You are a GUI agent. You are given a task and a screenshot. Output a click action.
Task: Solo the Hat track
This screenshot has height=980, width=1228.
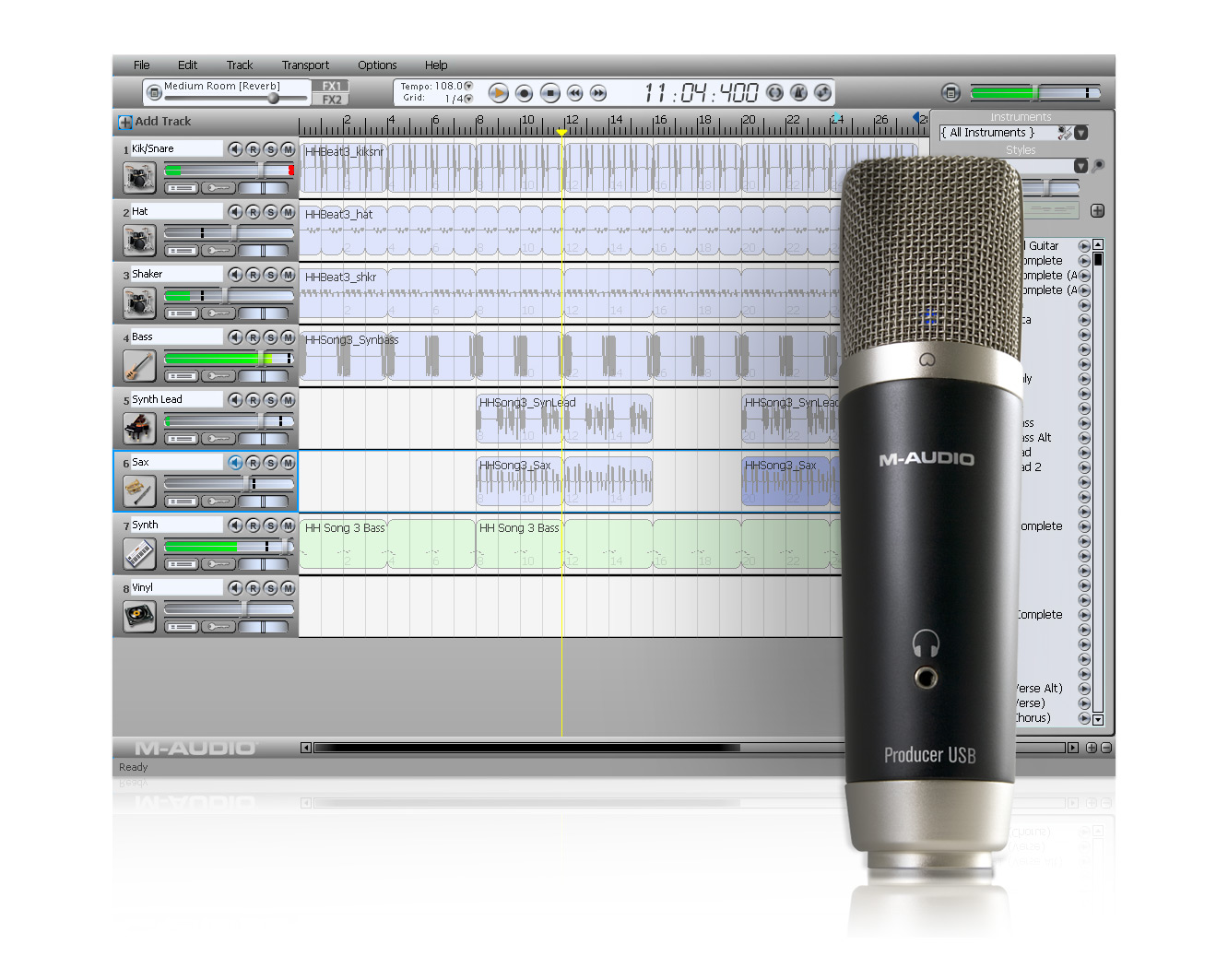point(270,212)
